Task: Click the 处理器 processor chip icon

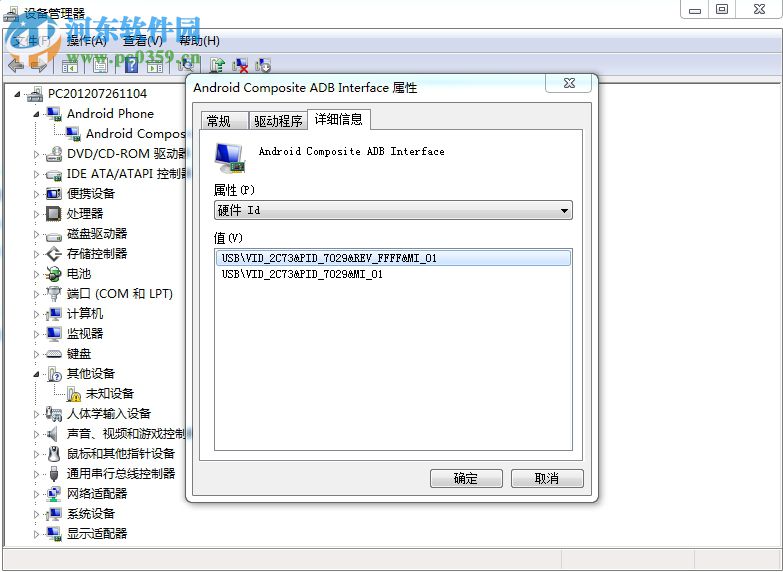Action: (x=54, y=214)
